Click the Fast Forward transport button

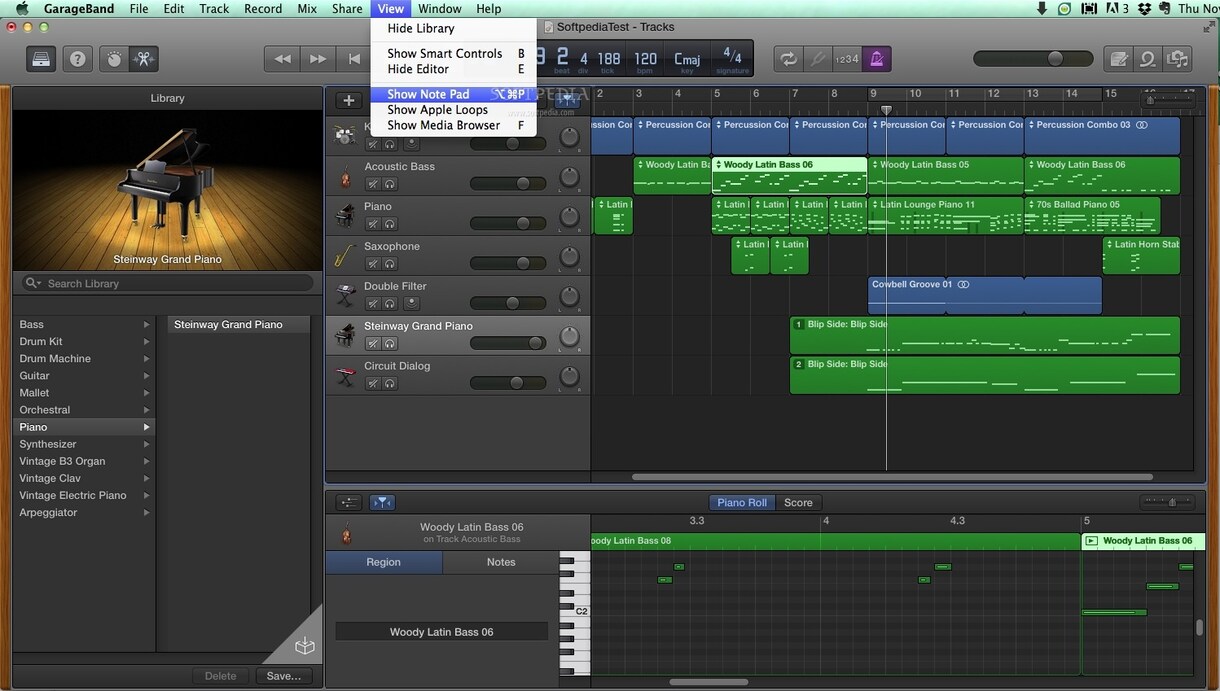point(318,59)
